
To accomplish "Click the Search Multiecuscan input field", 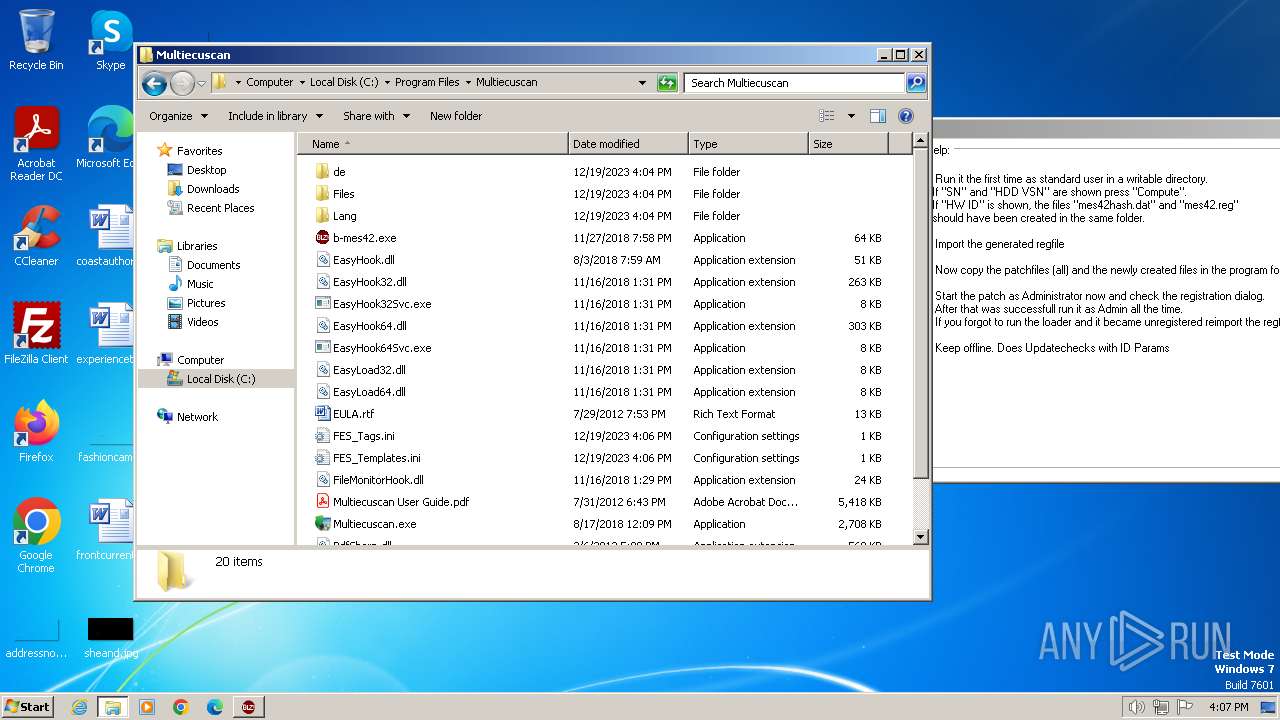I will coord(795,83).
